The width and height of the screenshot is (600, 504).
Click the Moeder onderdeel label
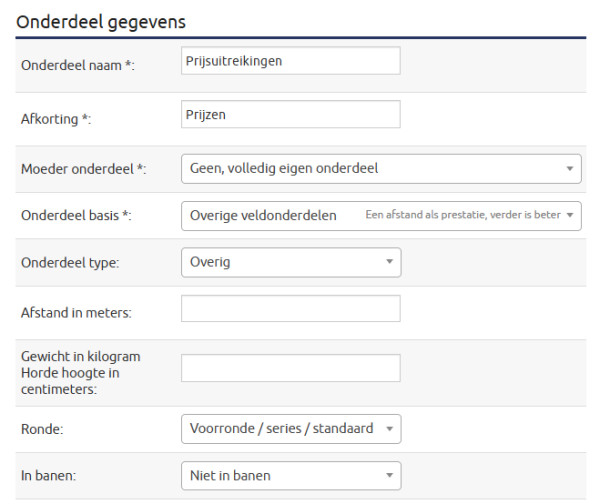point(84,169)
